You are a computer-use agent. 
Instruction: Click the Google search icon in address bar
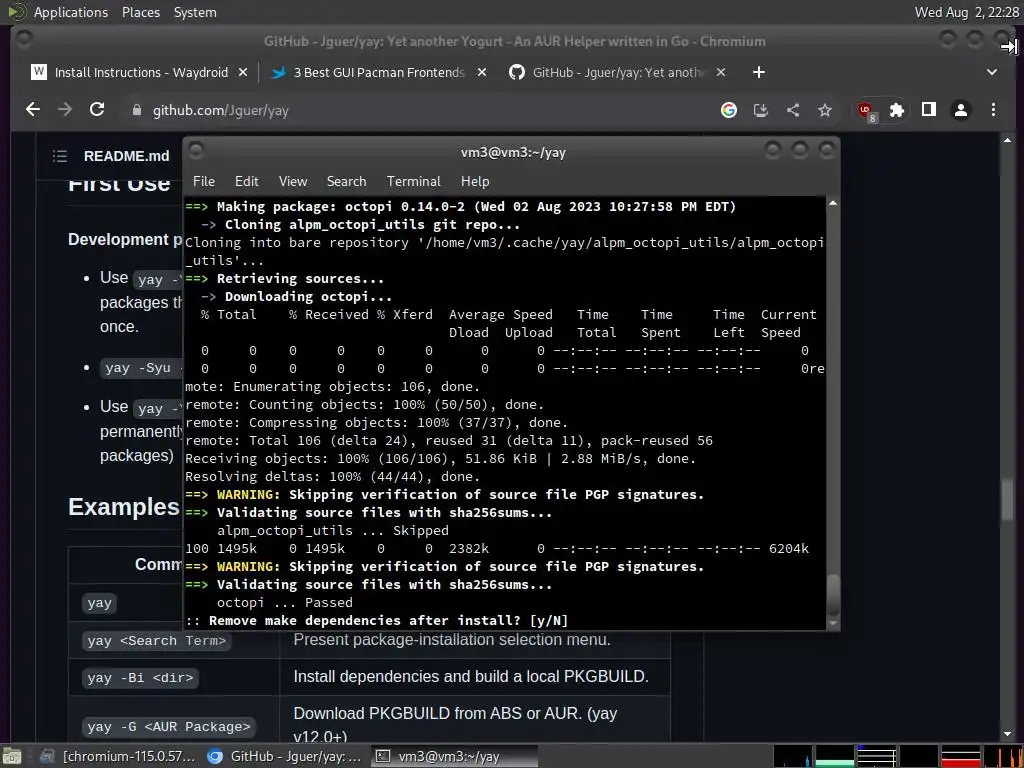point(729,110)
